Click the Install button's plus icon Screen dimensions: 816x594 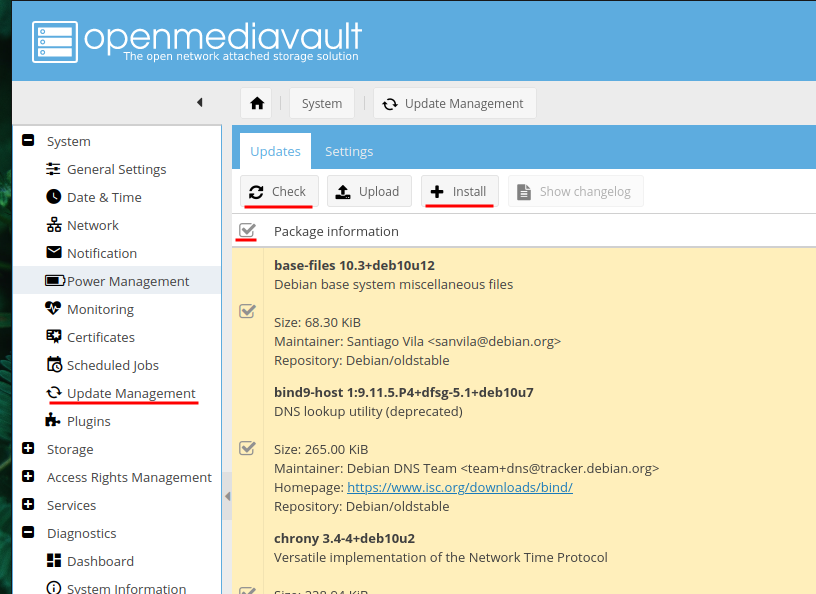(x=437, y=192)
